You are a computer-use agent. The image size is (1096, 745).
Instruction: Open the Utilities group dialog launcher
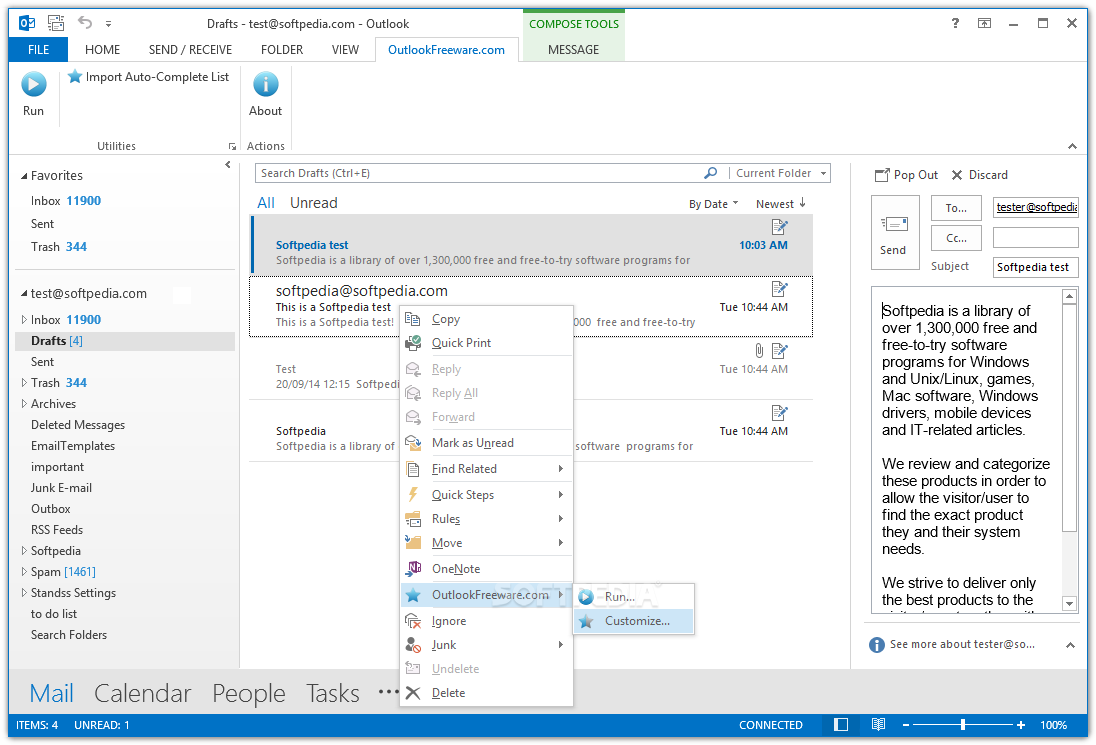click(232, 146)
